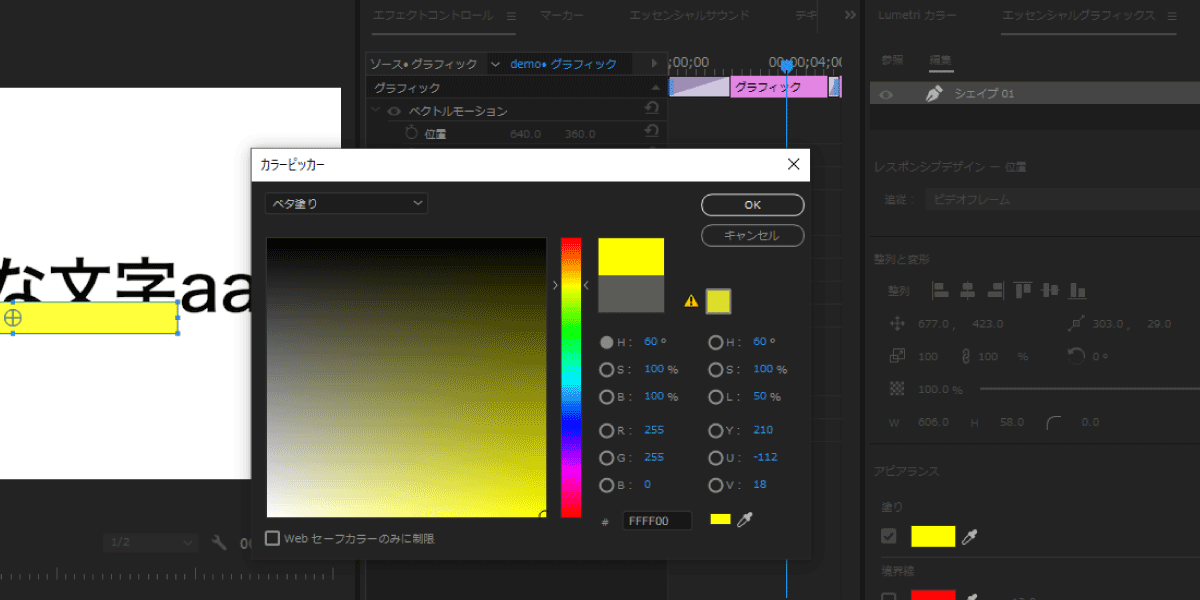Reset the 位置 parameter
1200x600 pixels.
click(x=652, y=133)
